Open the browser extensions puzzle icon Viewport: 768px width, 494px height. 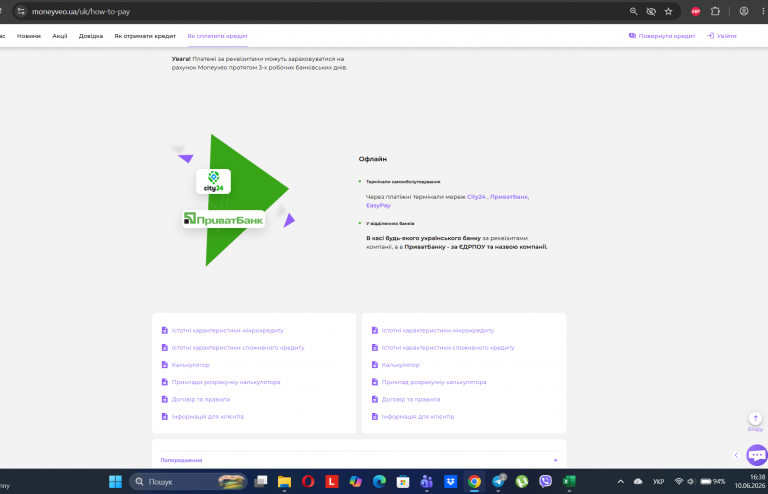click(715, 11)
